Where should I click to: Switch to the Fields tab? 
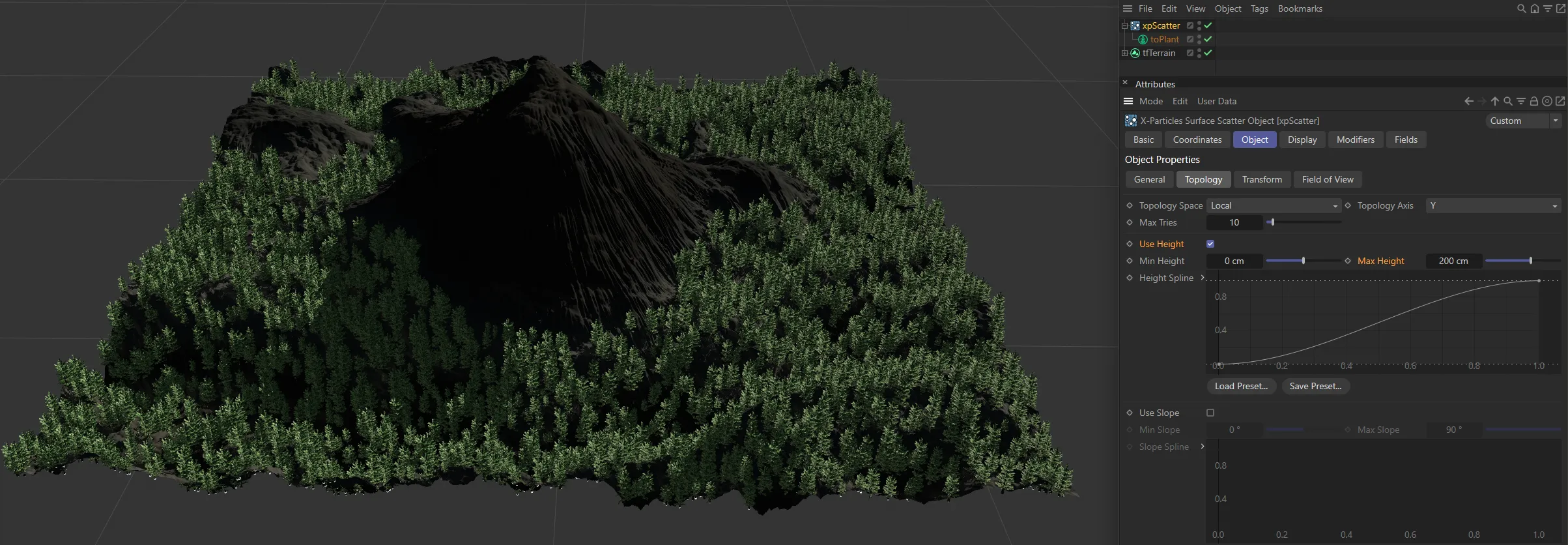click(x=1406, y=140)
